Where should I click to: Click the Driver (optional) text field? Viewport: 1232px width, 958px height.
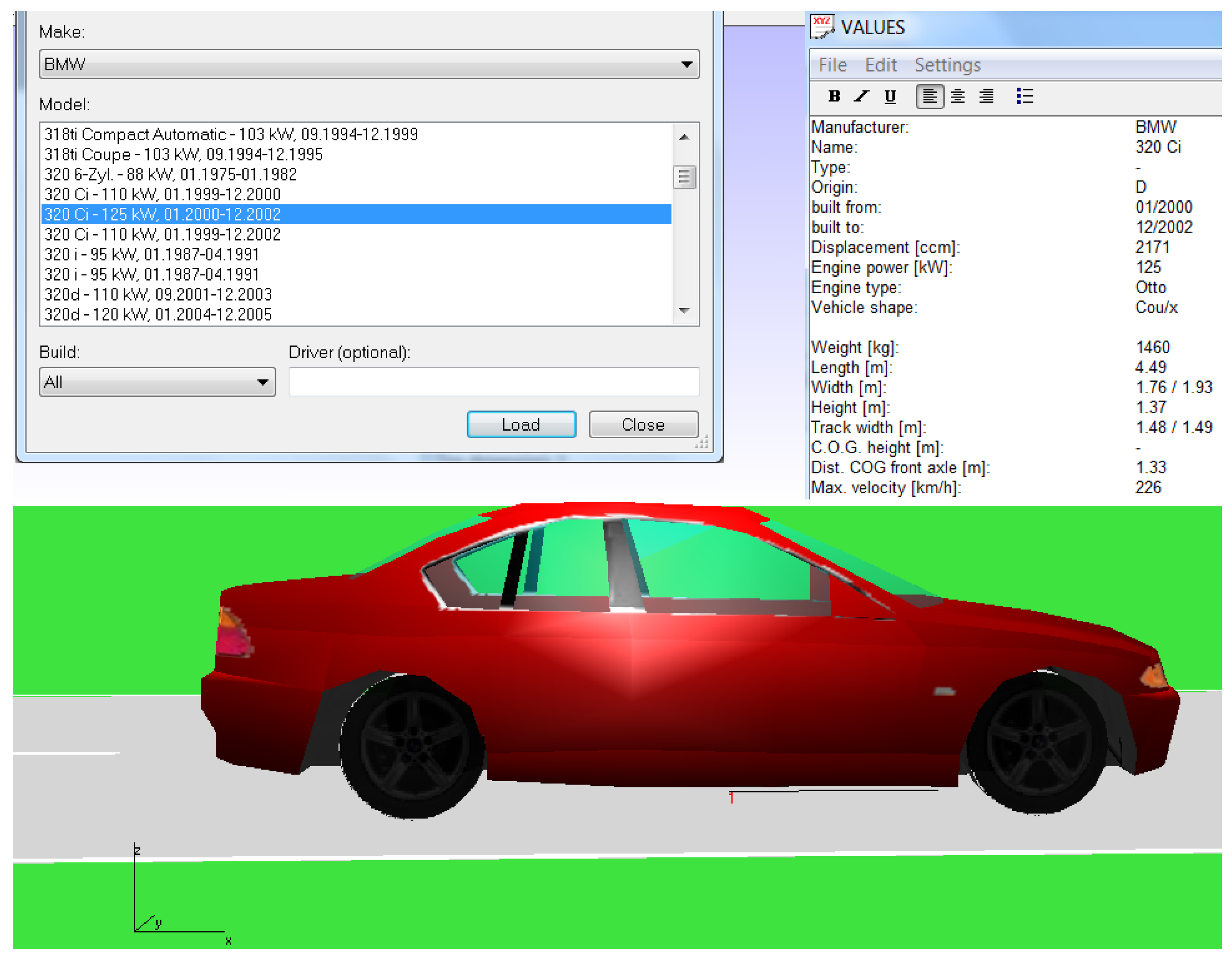pos(494,382)
